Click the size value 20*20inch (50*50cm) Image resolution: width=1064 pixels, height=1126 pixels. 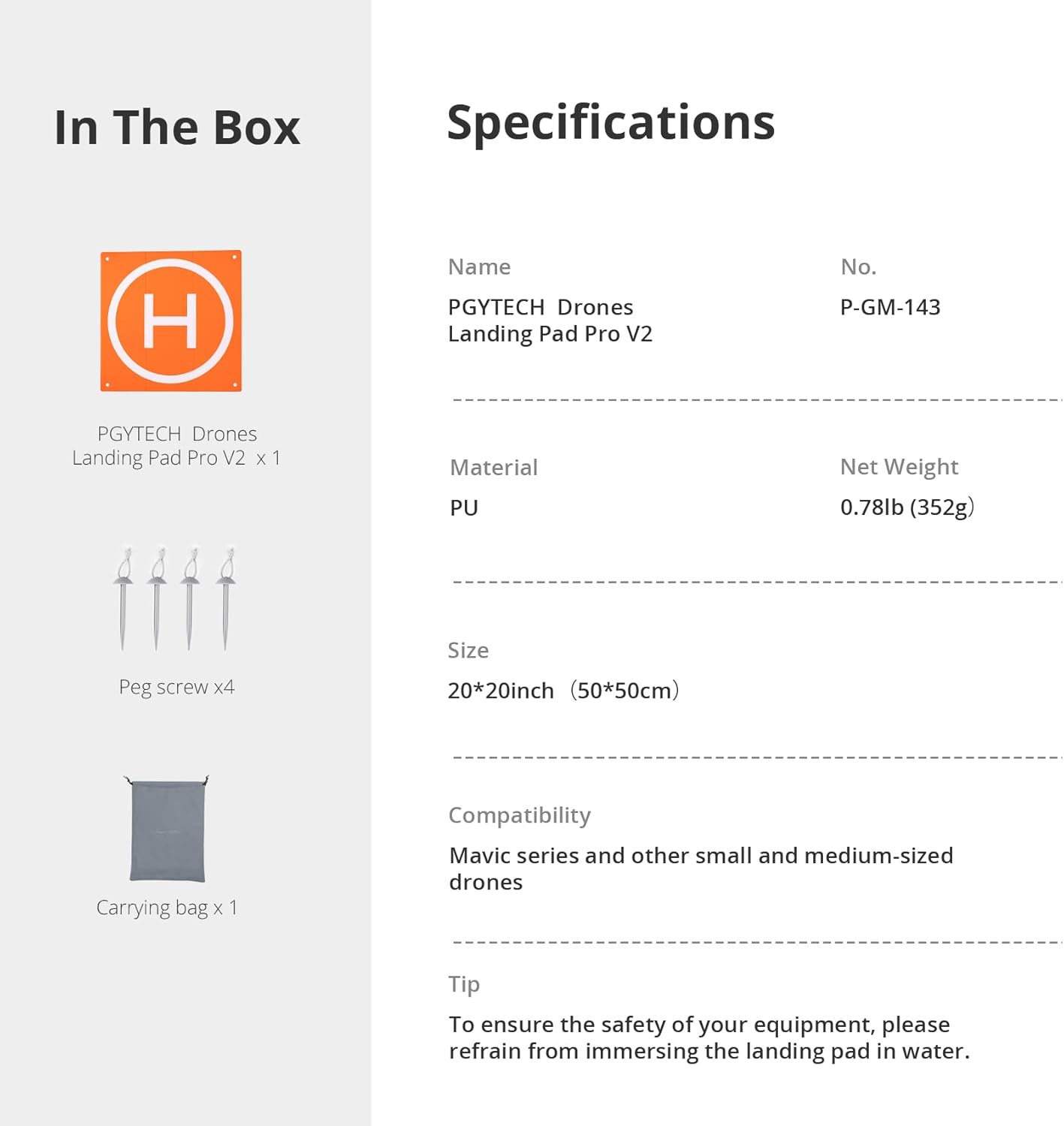564,691
